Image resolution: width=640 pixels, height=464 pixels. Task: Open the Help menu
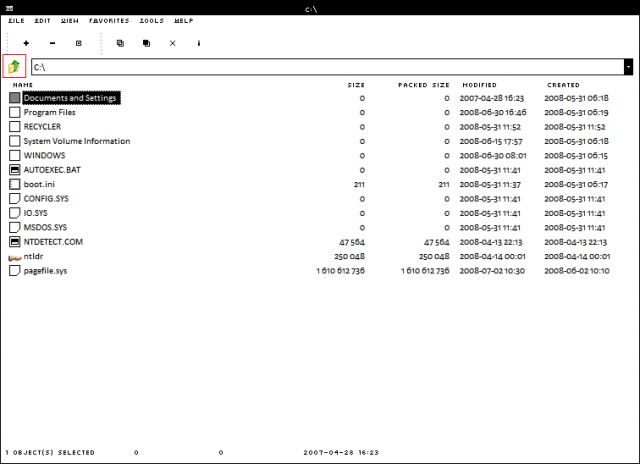click(184, 21)
